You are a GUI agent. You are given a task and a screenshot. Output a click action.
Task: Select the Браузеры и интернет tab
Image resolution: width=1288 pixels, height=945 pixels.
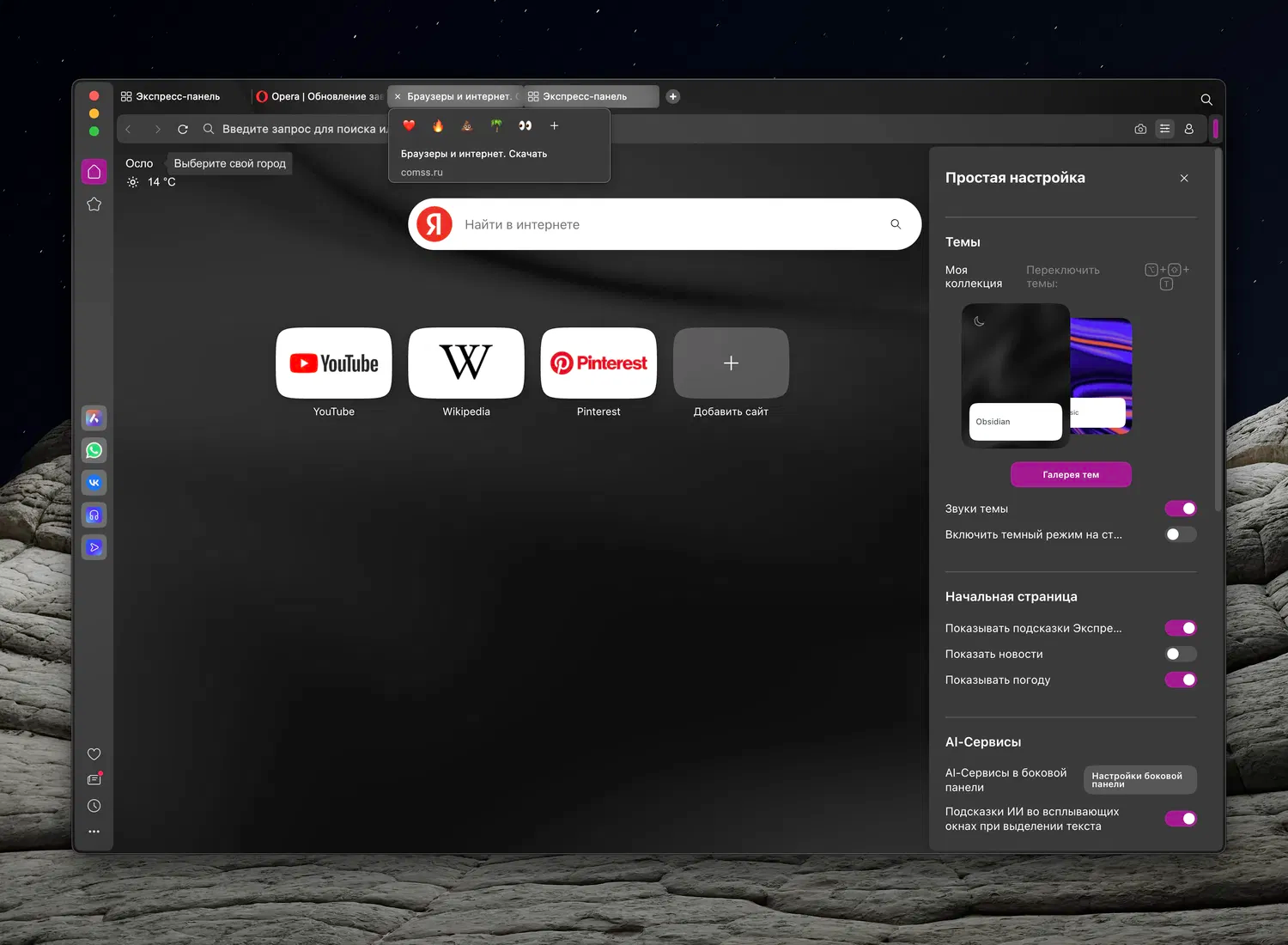point(459,96)
